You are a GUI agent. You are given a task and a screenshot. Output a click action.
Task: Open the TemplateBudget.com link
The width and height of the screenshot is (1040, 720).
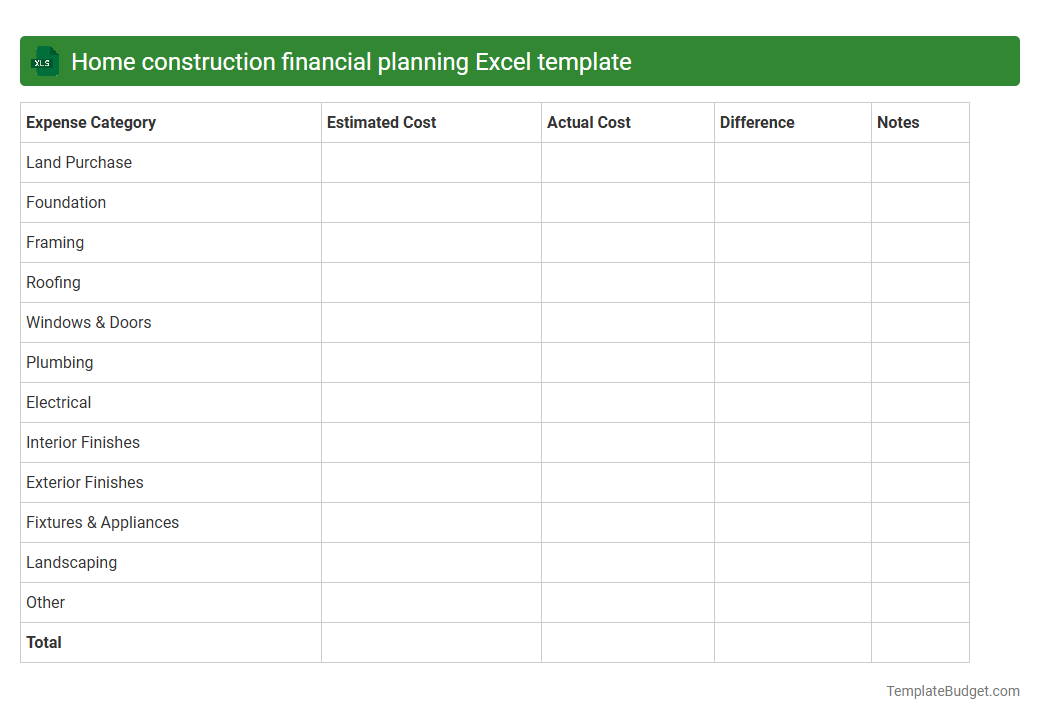coord(951,690)
